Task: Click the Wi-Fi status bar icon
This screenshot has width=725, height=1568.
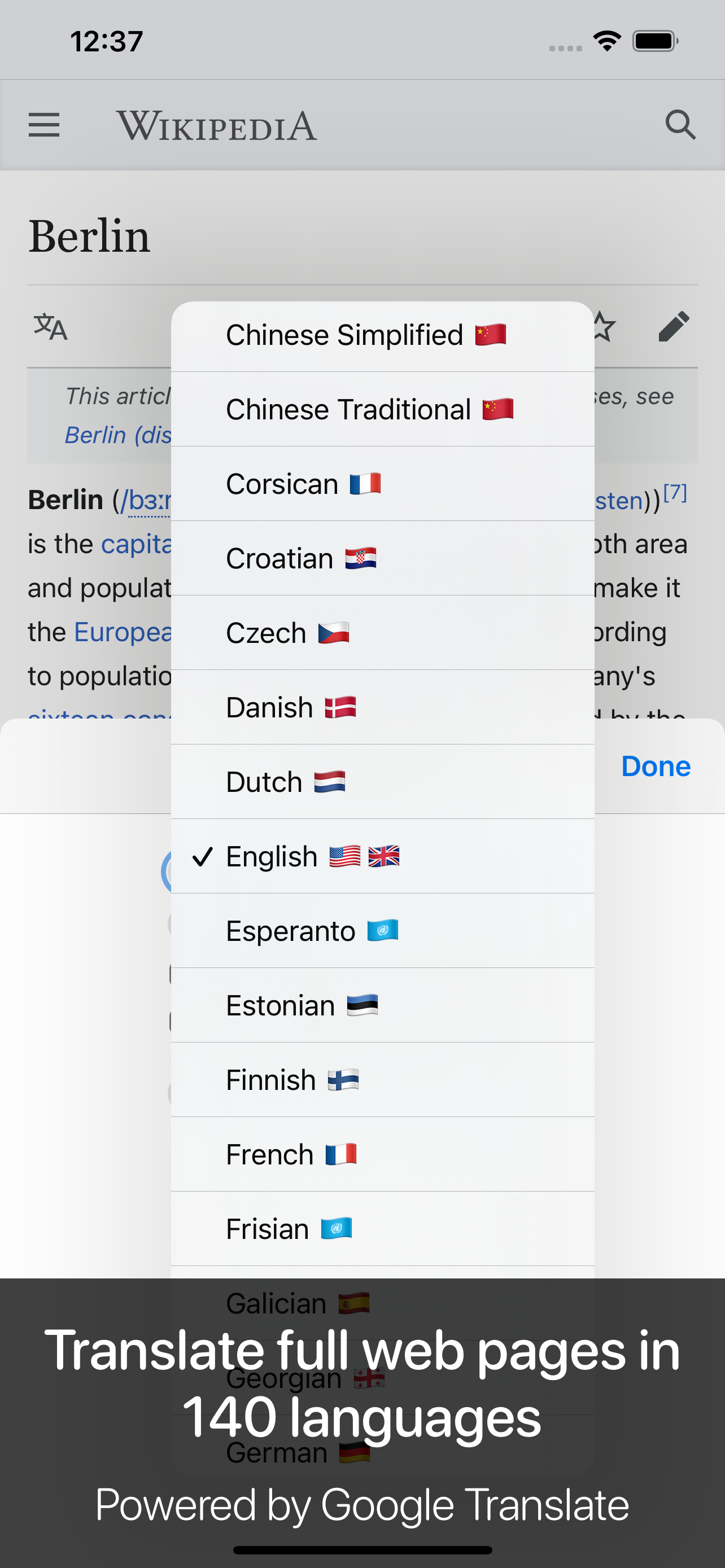Action: (x=606, y=40)
